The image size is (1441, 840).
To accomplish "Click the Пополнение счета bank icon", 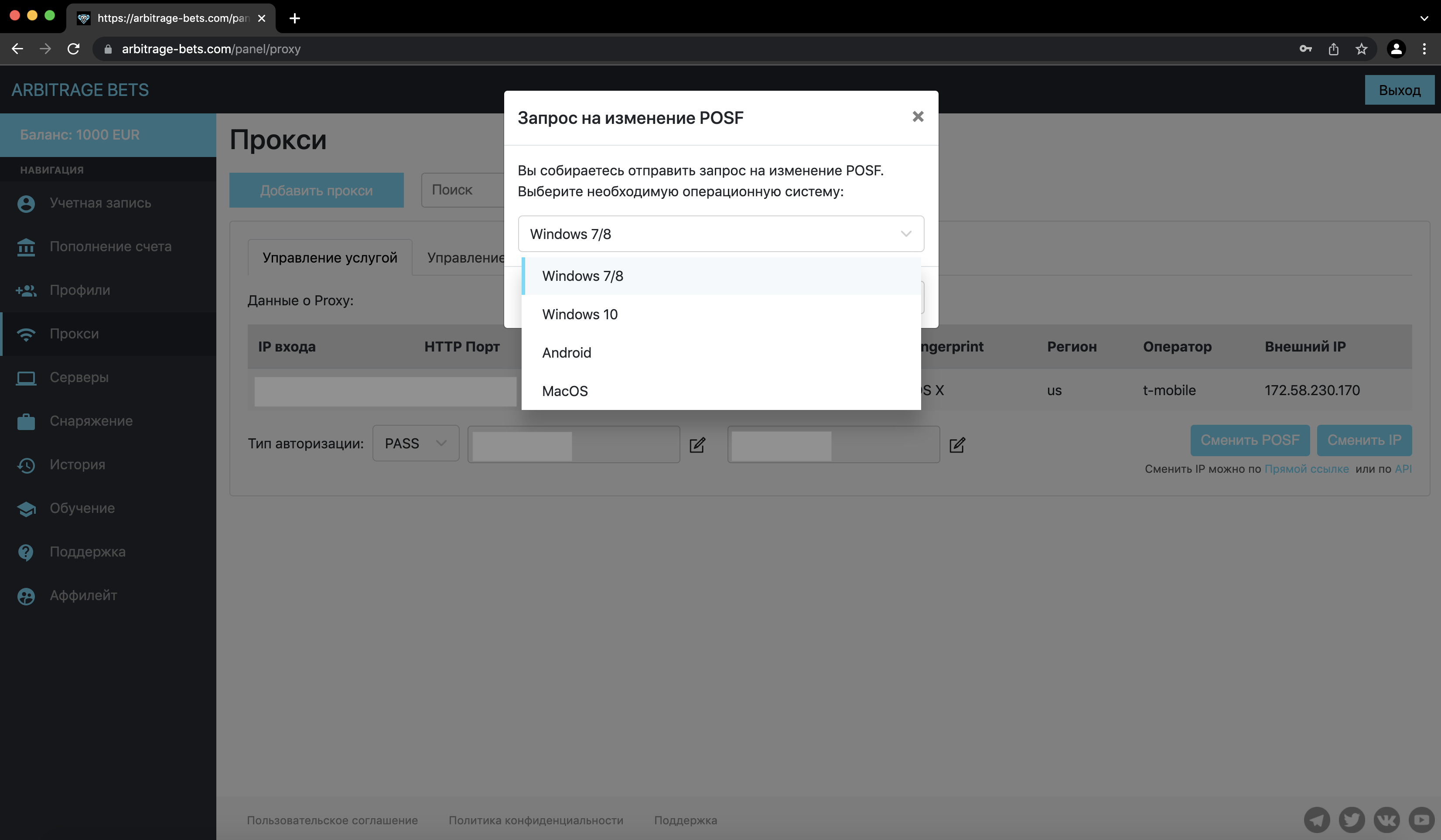I will [x=26, y=247].
